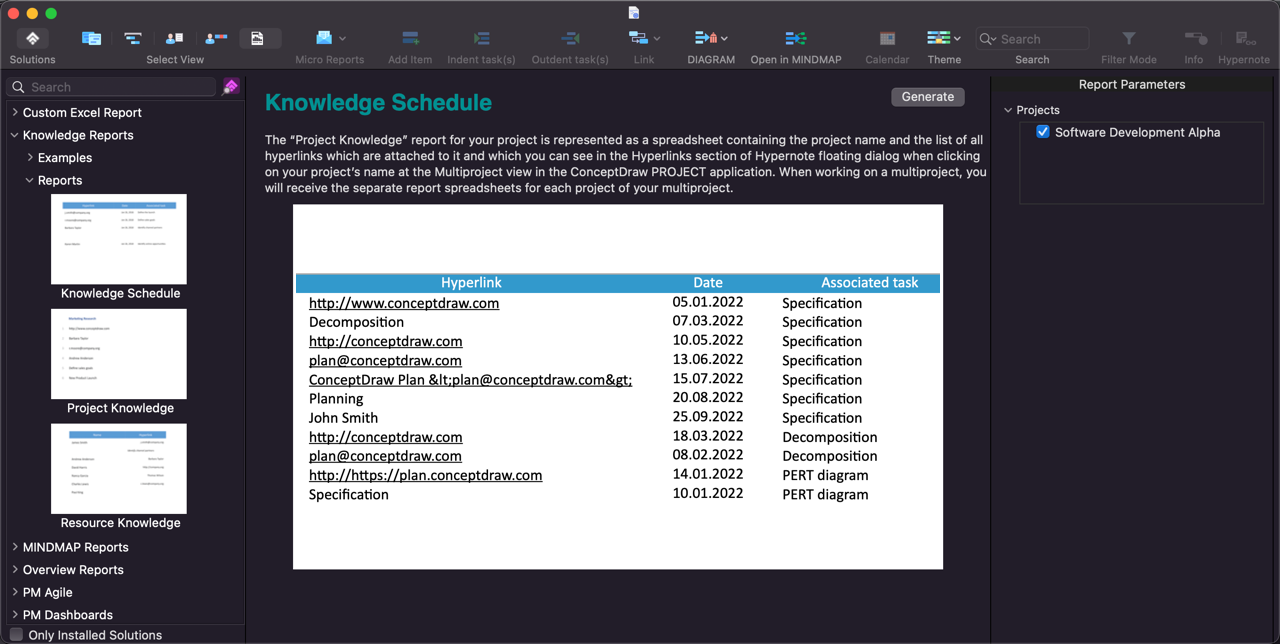The height and width of the screenshot is (644, 1280).
Task: Uncheck Software Development Alpha project
Action: tap(1043, 132)
